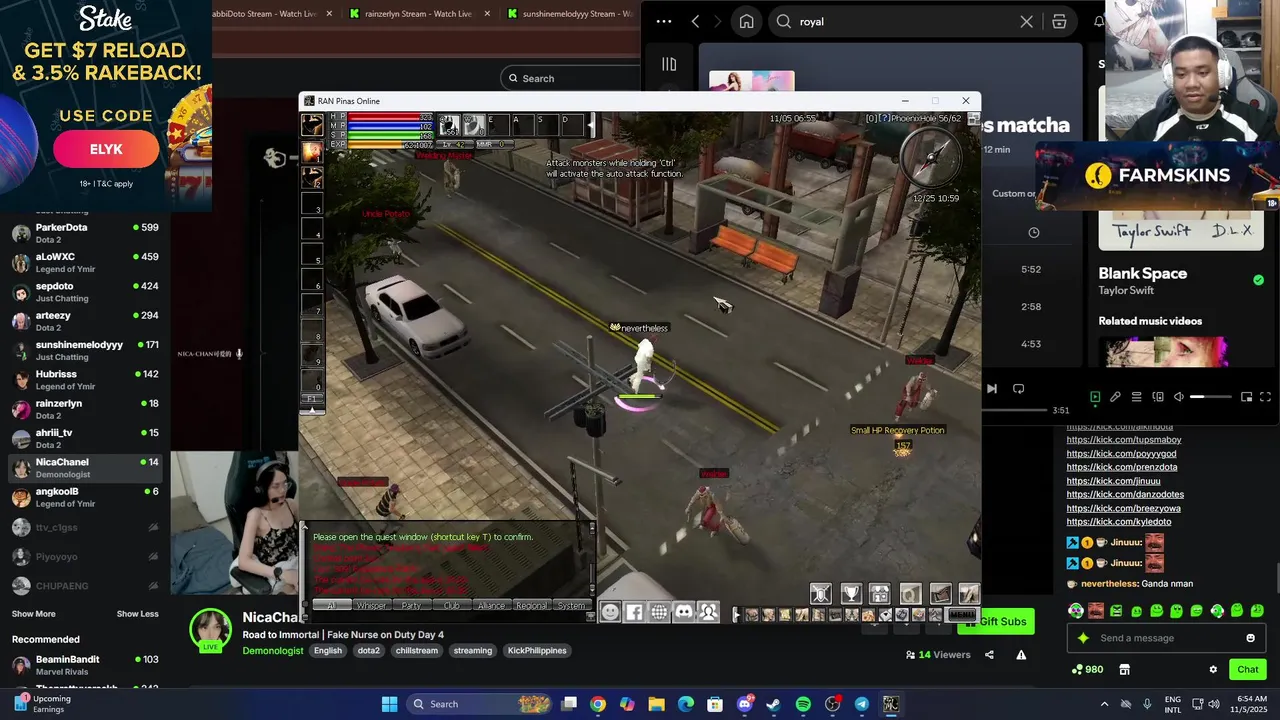Click the compass minimap in the game
This screenshot has width=1280, height=720.
point(930,158)
